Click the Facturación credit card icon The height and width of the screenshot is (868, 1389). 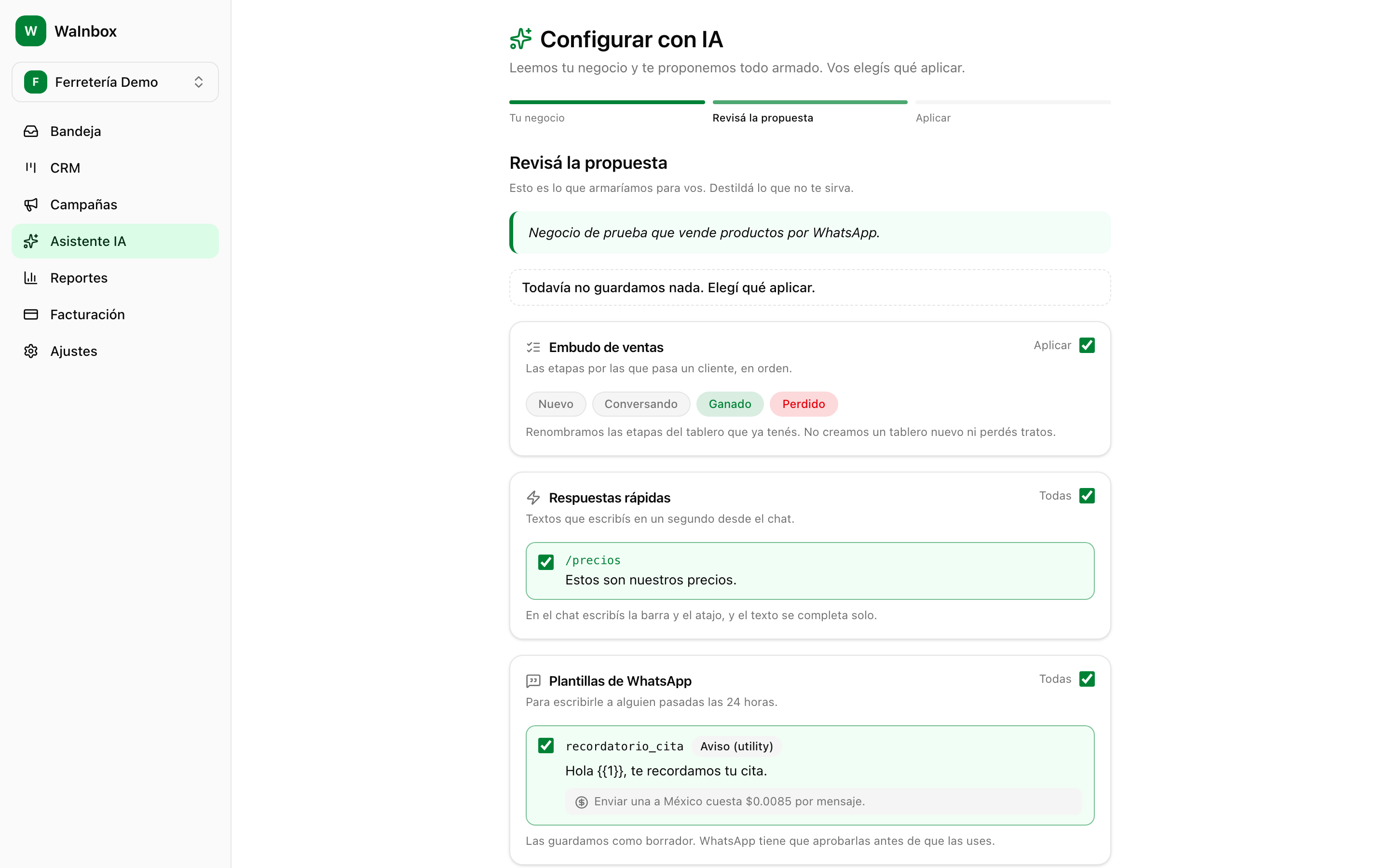coord(31,314)
